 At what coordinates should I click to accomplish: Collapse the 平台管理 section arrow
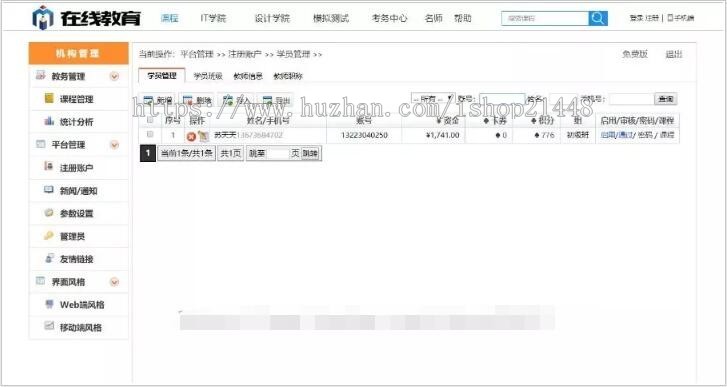114,145
